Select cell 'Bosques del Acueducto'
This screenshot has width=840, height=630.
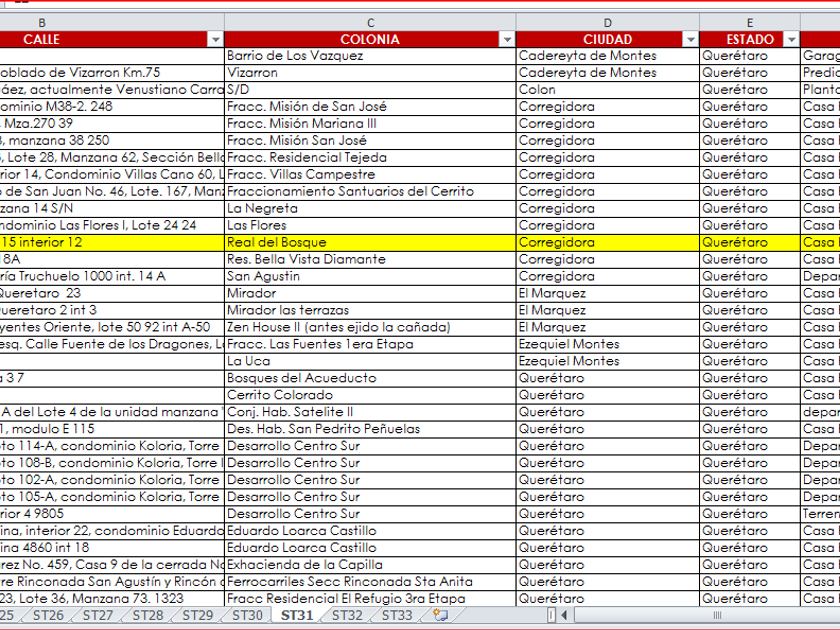(x=370, y=378)
